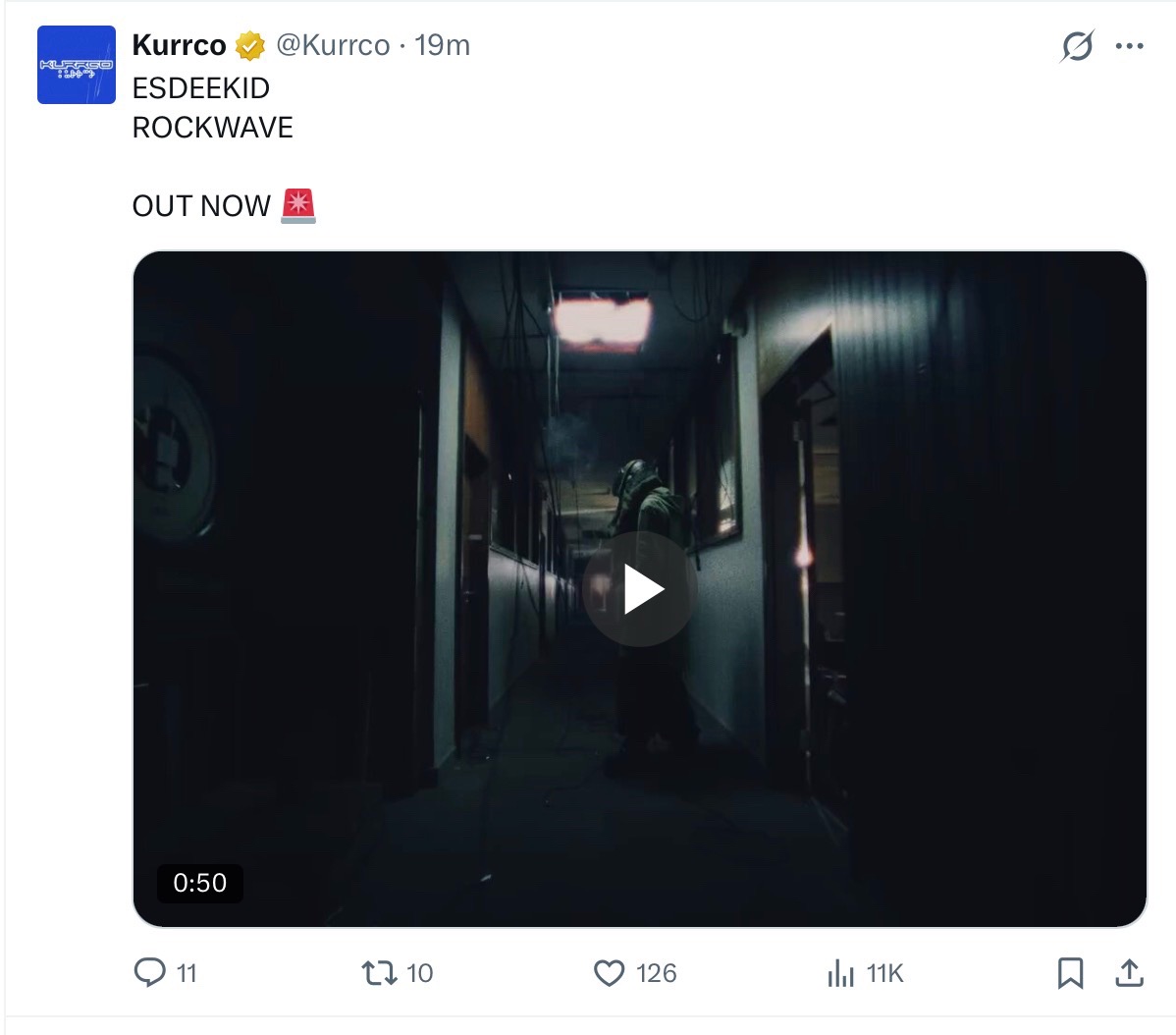Click the repost count 10
Viewport: 1176px width, 1035px height.
coord(420,973)
